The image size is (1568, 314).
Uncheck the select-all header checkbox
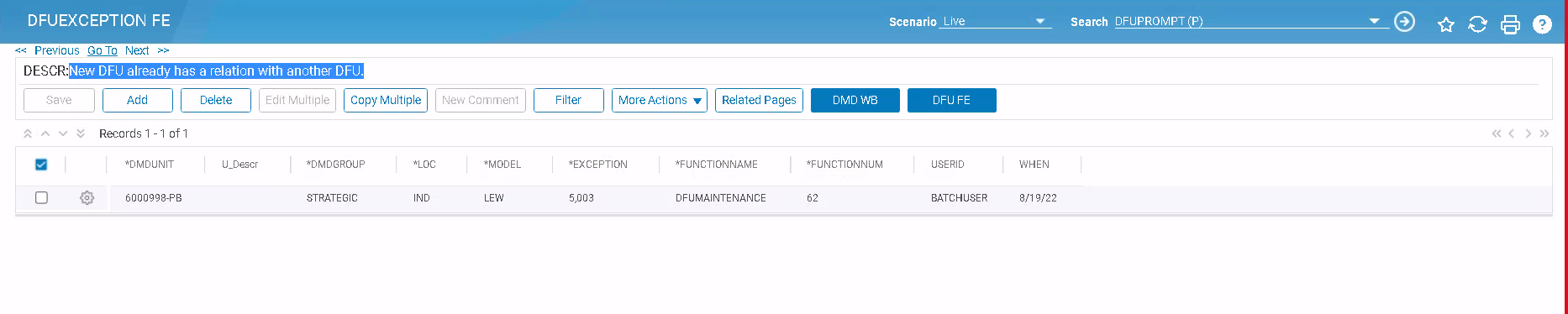(41, 165)
